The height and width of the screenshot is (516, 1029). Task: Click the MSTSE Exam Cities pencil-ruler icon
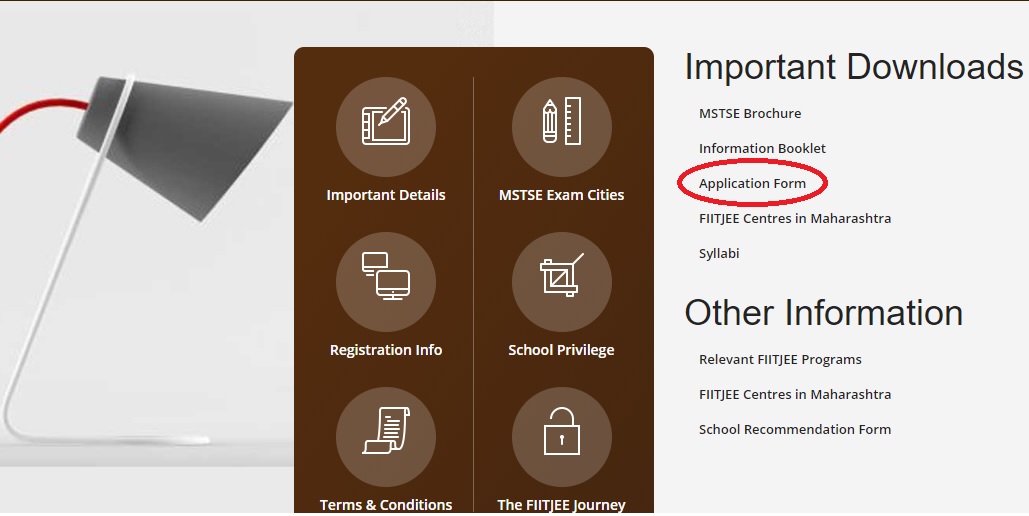click(x=561, y=127)
